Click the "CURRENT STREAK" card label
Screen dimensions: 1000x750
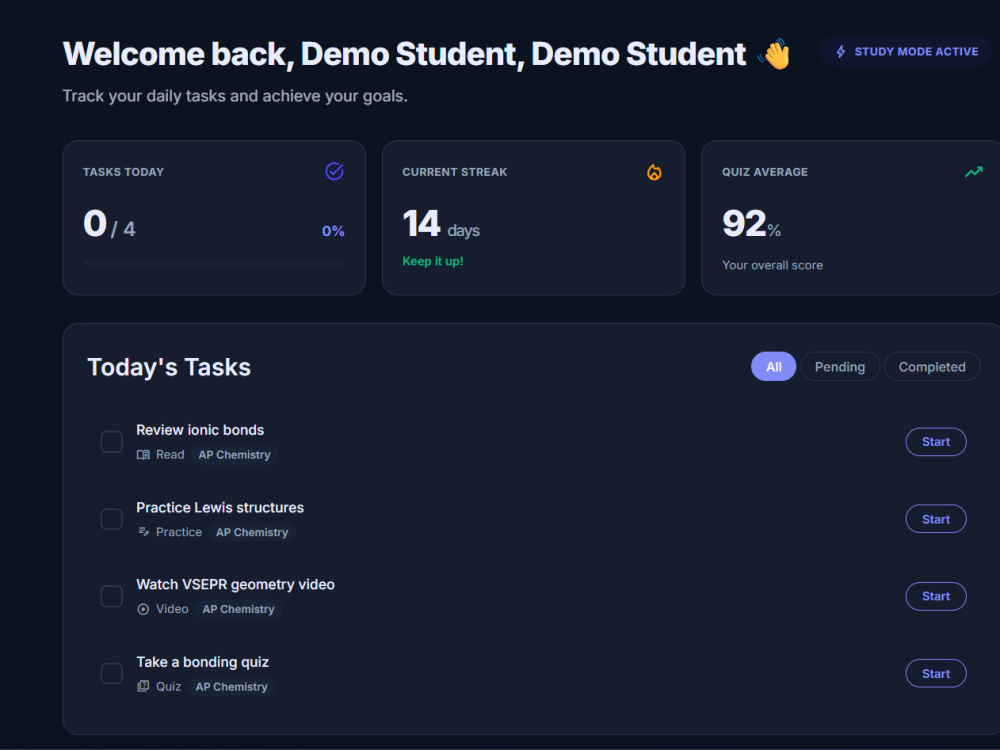tap(455, 172)
